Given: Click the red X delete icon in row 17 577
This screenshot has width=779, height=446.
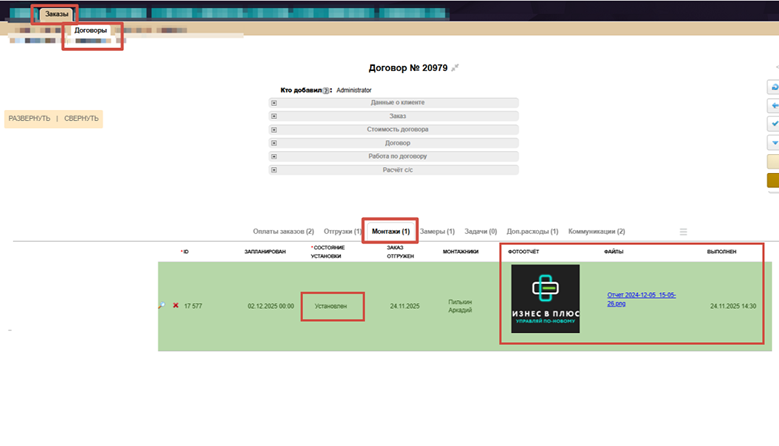Looking at the screenshot, I should 176,305.
